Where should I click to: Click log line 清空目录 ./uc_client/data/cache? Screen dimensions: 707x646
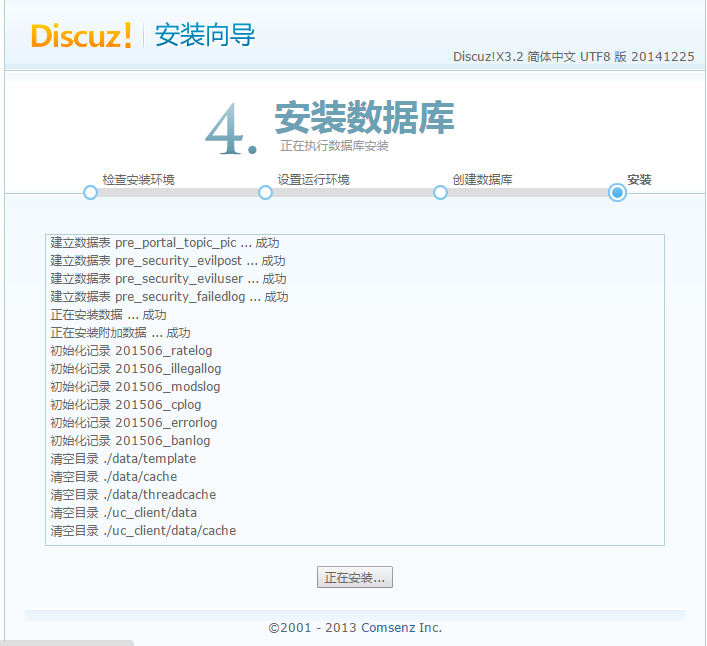click(143, 530)
